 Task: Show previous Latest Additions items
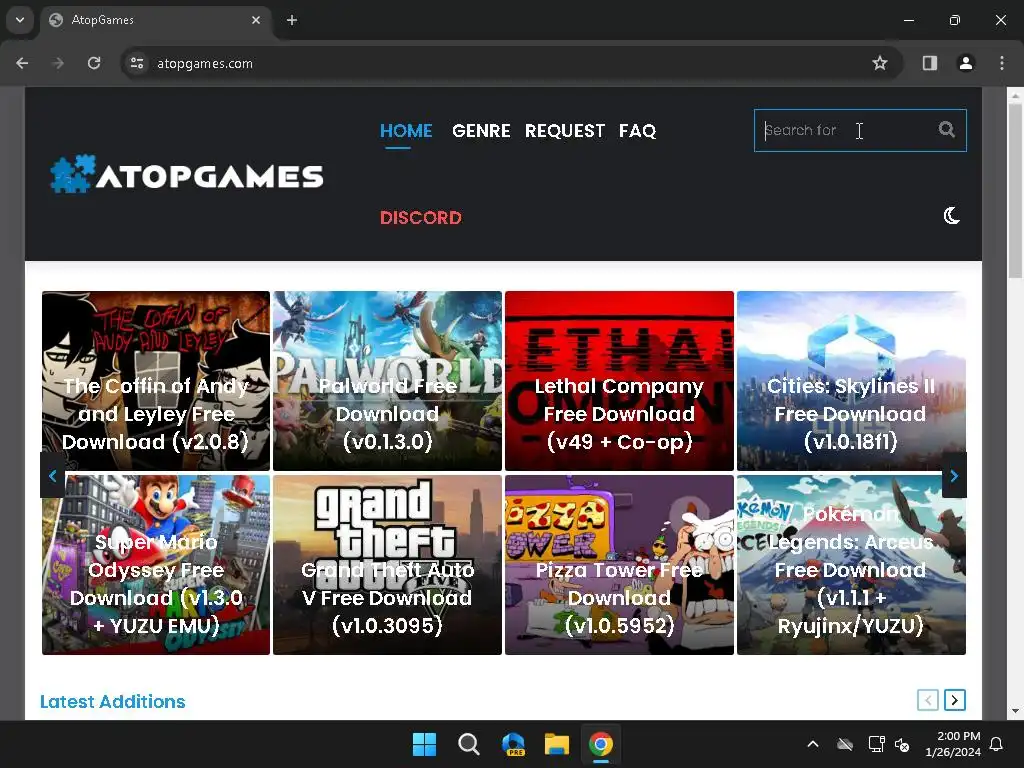coord(927,700)
